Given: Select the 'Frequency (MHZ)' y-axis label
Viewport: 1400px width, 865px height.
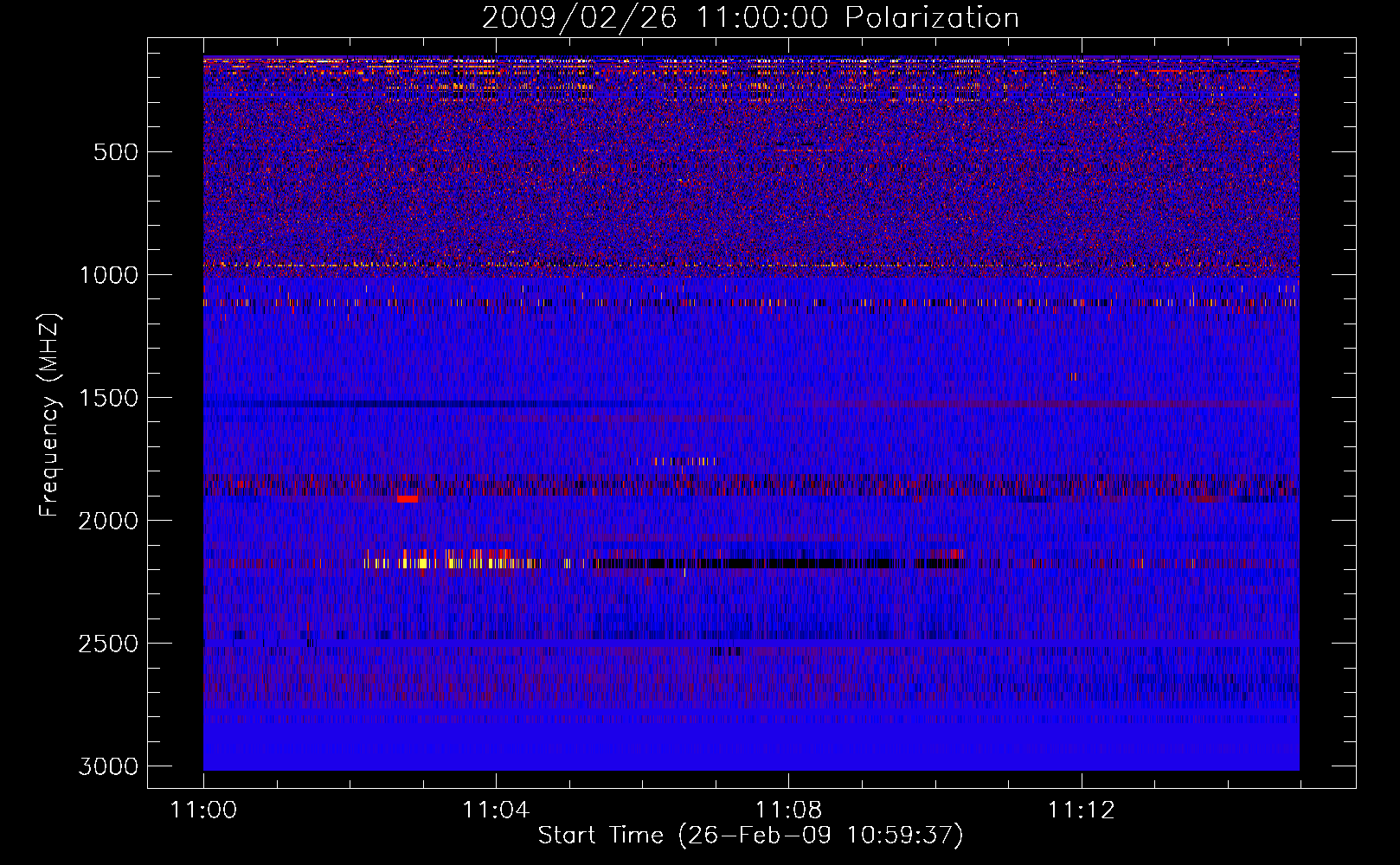Looking at the screenshot, I should coord(49,415).
